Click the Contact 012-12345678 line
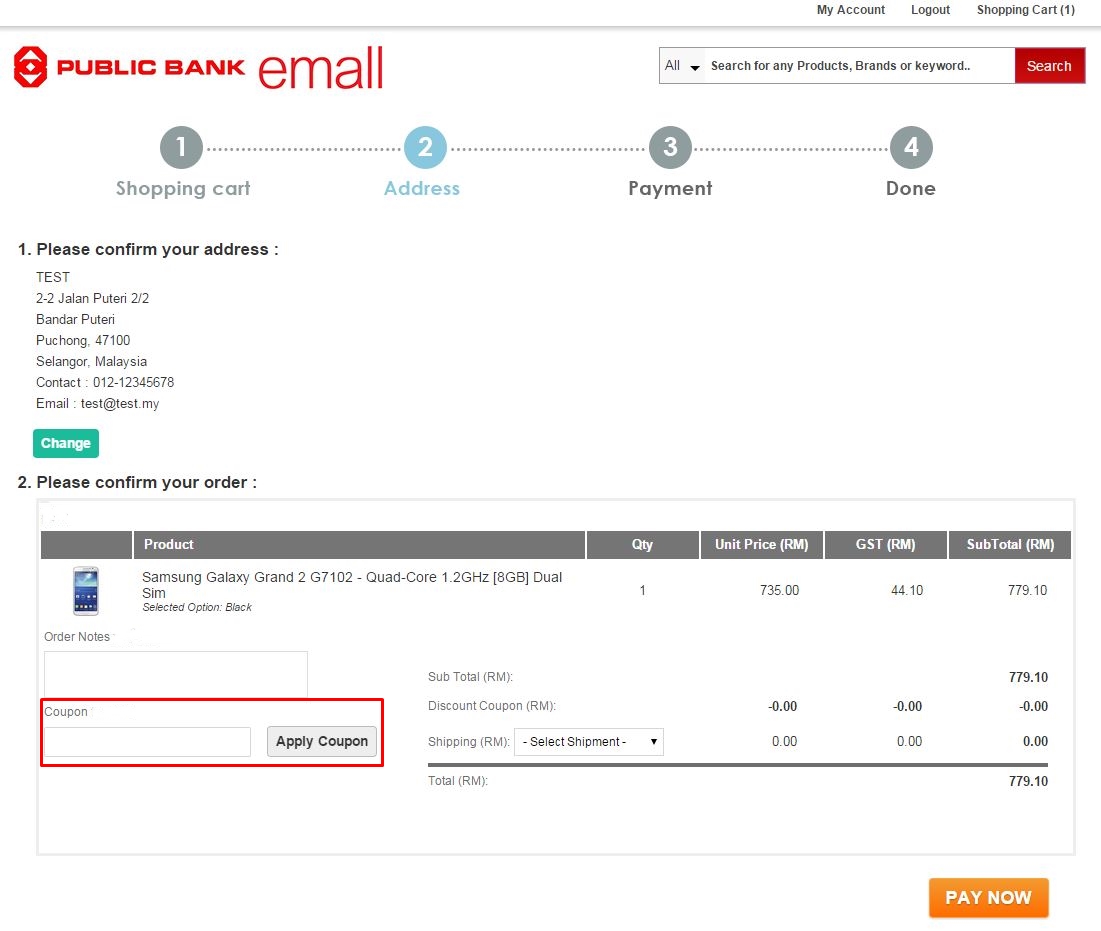This screenshot has width=1101, height=931. click(x=105, y=383)
